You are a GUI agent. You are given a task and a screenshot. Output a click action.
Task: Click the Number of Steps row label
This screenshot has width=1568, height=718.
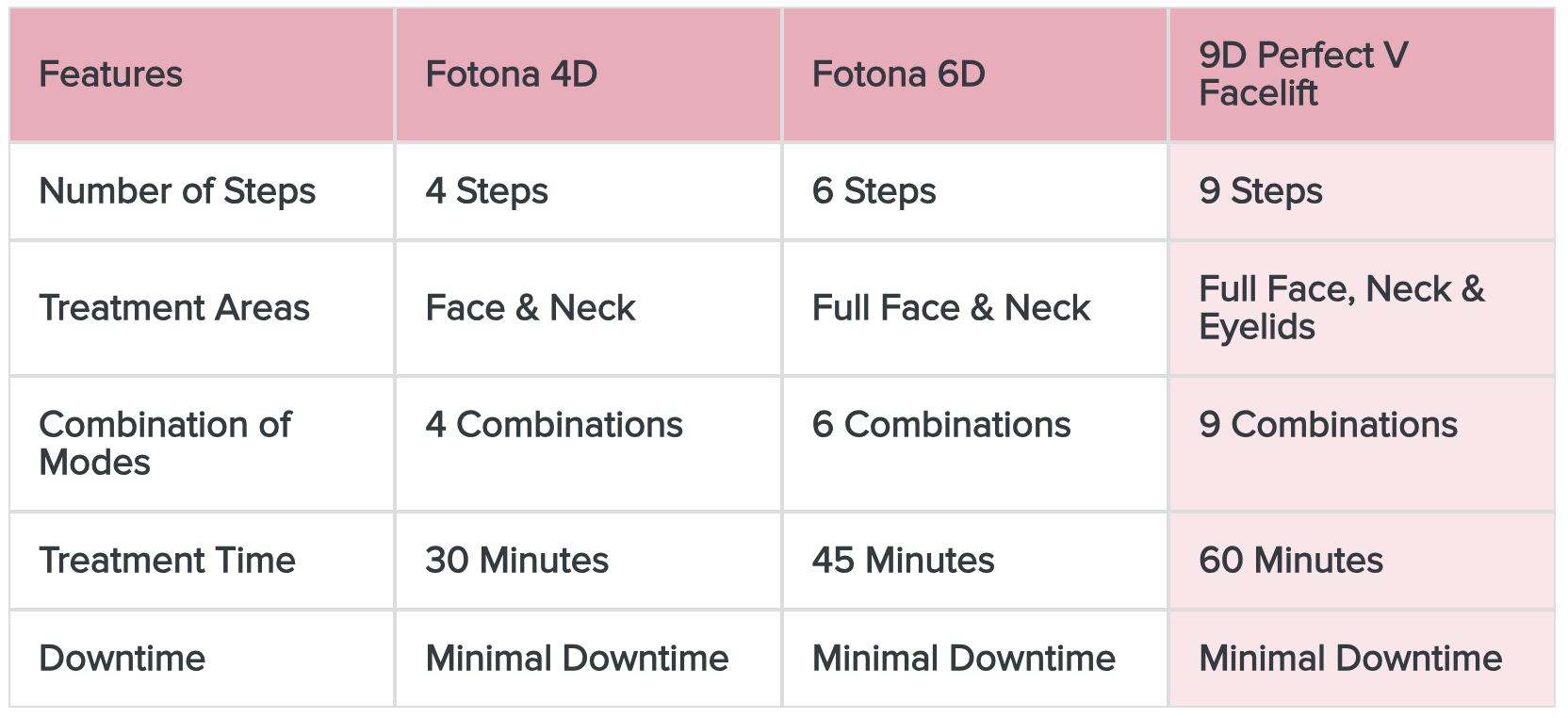tap(177, 191)
